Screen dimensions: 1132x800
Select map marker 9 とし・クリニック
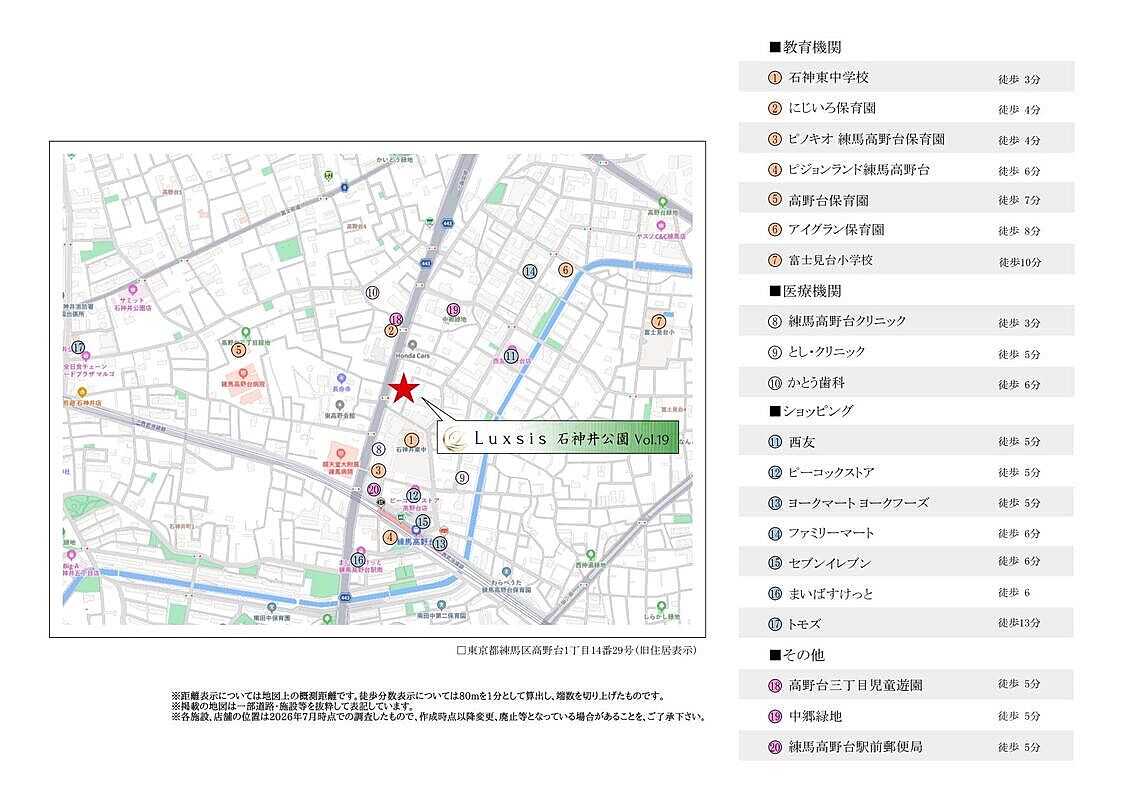pos(462,477)
